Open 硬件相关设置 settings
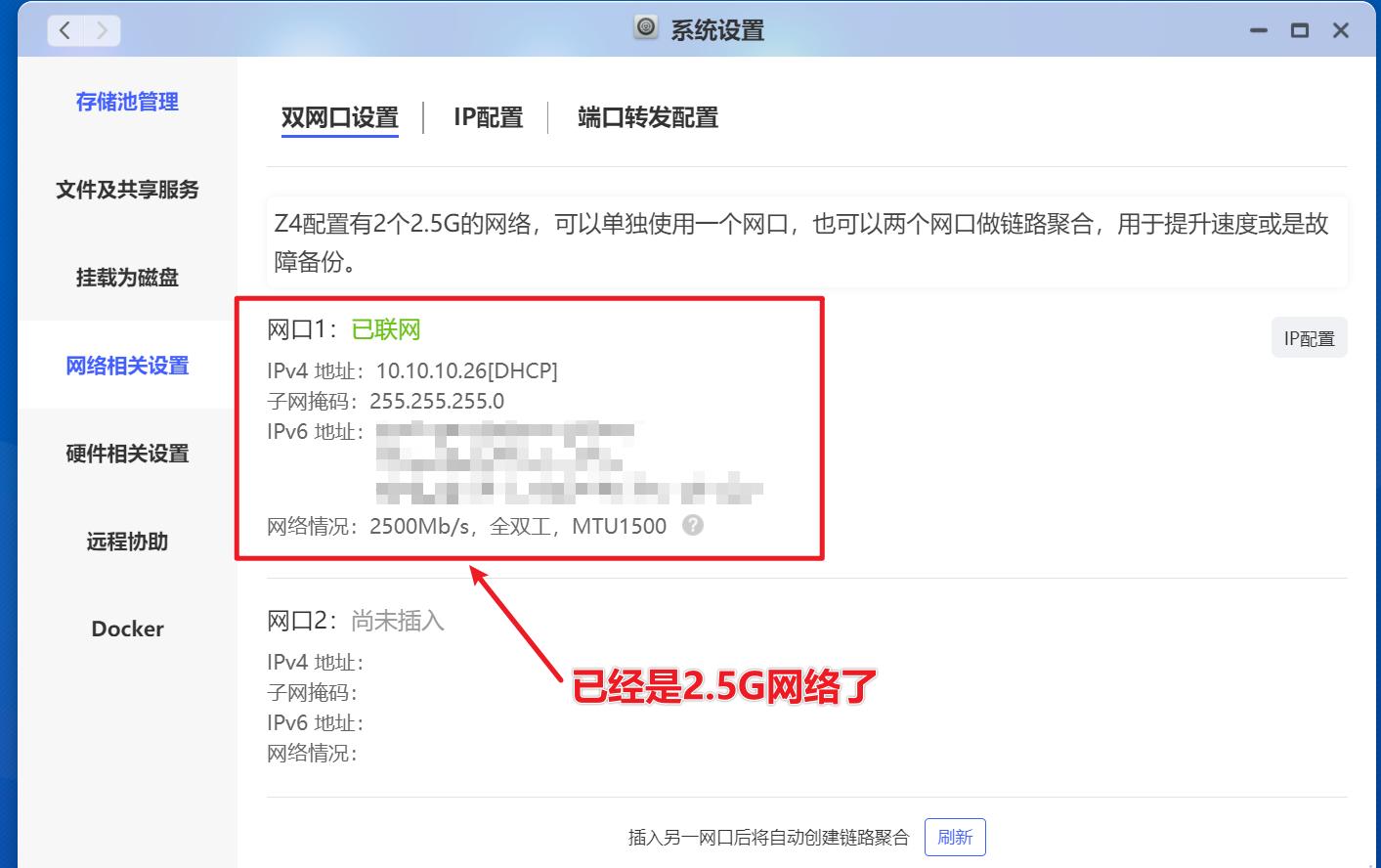 pos(127,454)
